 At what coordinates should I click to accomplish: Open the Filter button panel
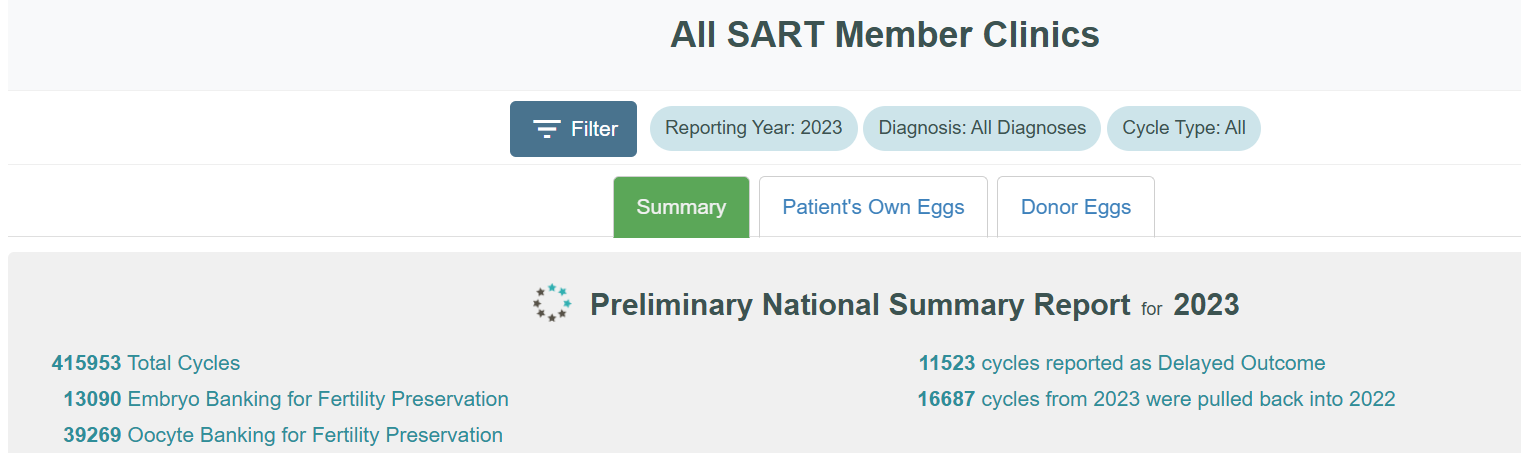pos(573,129)
